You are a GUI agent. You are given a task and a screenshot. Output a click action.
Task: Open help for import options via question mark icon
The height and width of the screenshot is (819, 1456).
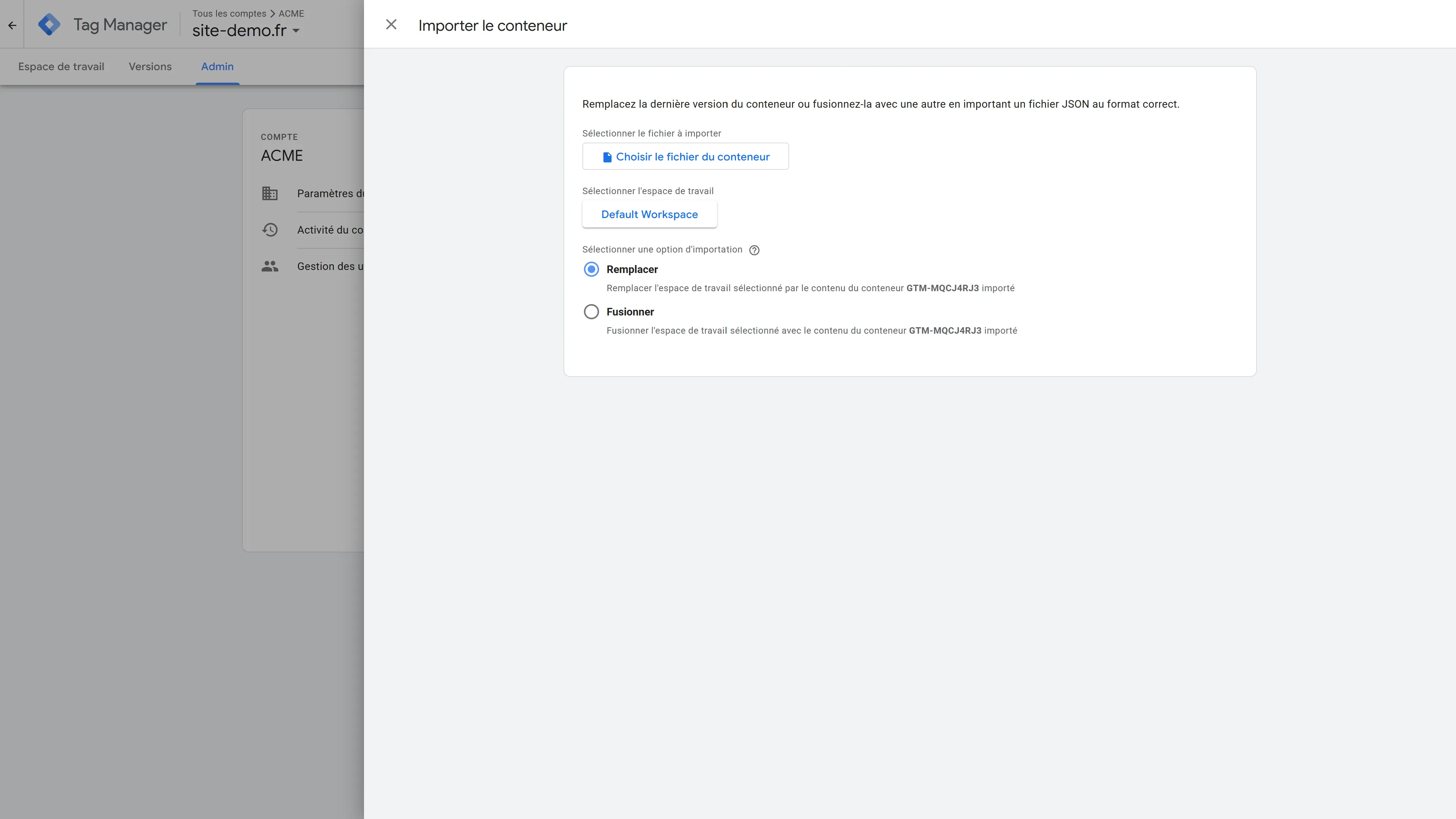point(754,250)
